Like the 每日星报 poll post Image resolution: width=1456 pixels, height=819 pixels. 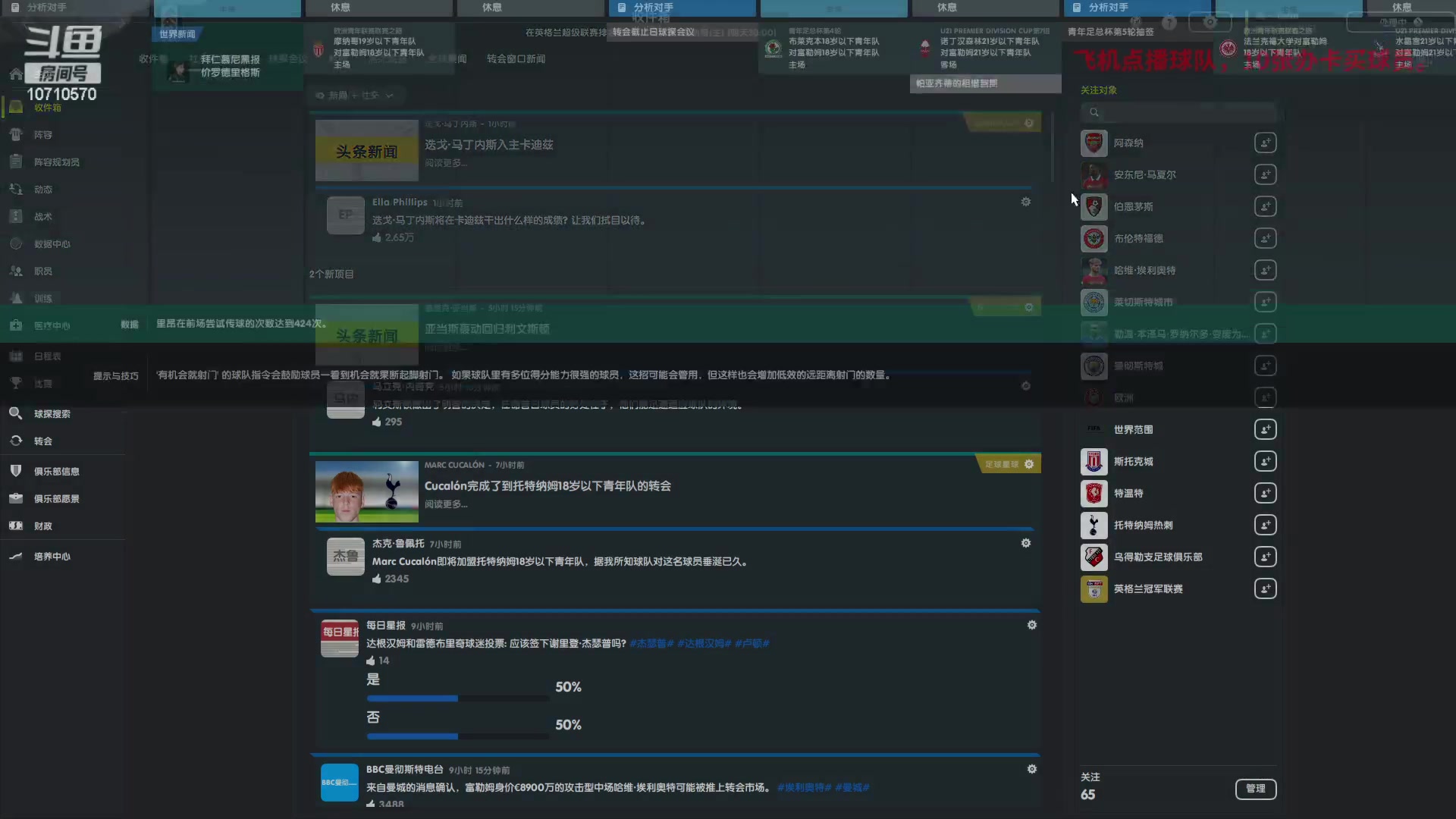point(371,661)
